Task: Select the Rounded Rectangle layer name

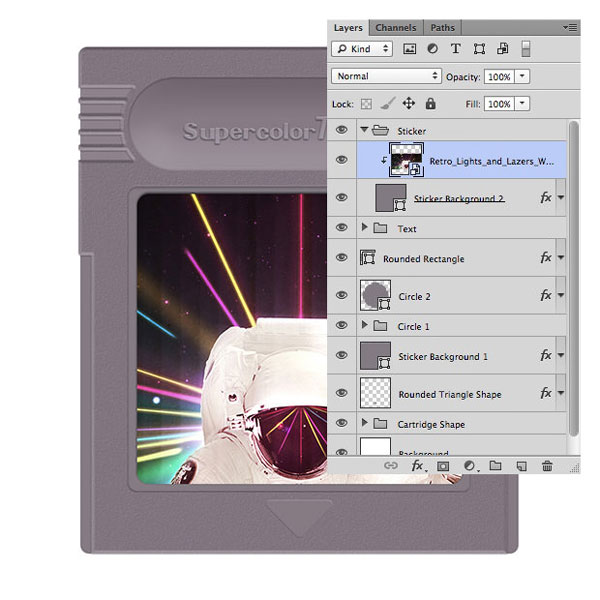Action: point(424,259)
